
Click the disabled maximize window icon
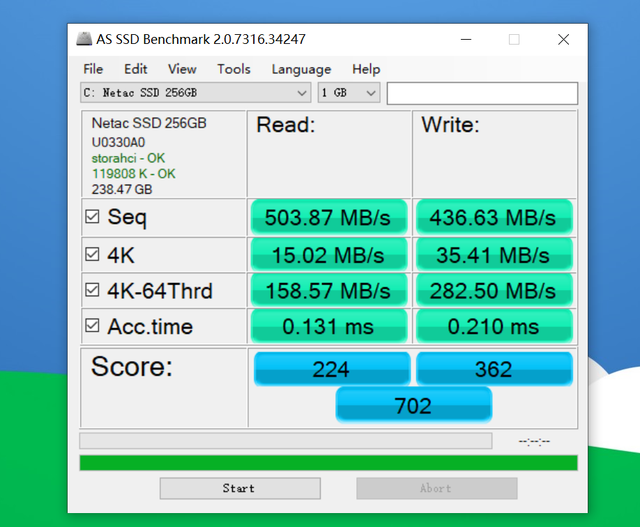(514, 40)
